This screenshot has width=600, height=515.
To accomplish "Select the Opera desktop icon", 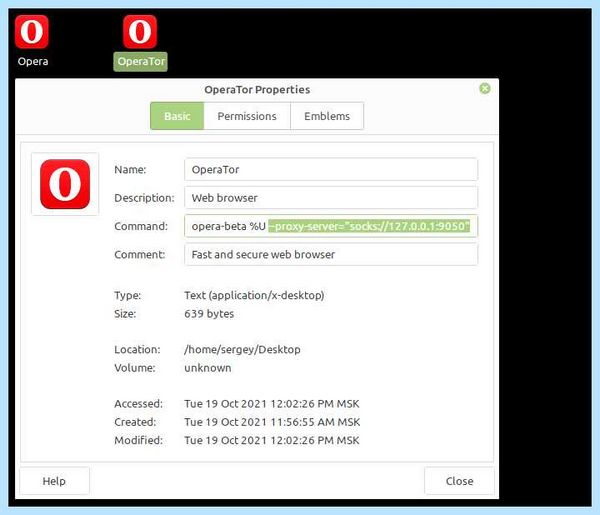I will (x=32, y=32).
